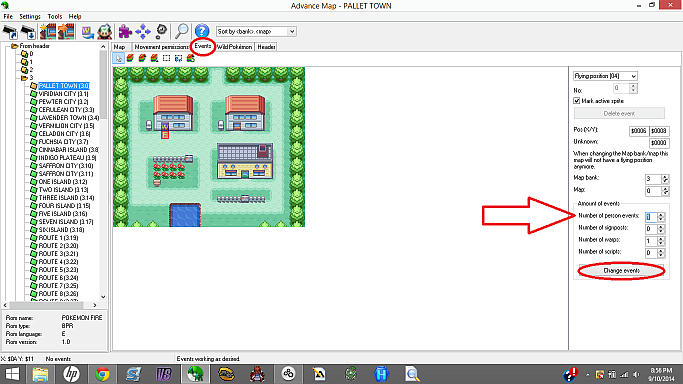Open the world map editor icon
The image size is (683, 384).
tap(88, 31)
